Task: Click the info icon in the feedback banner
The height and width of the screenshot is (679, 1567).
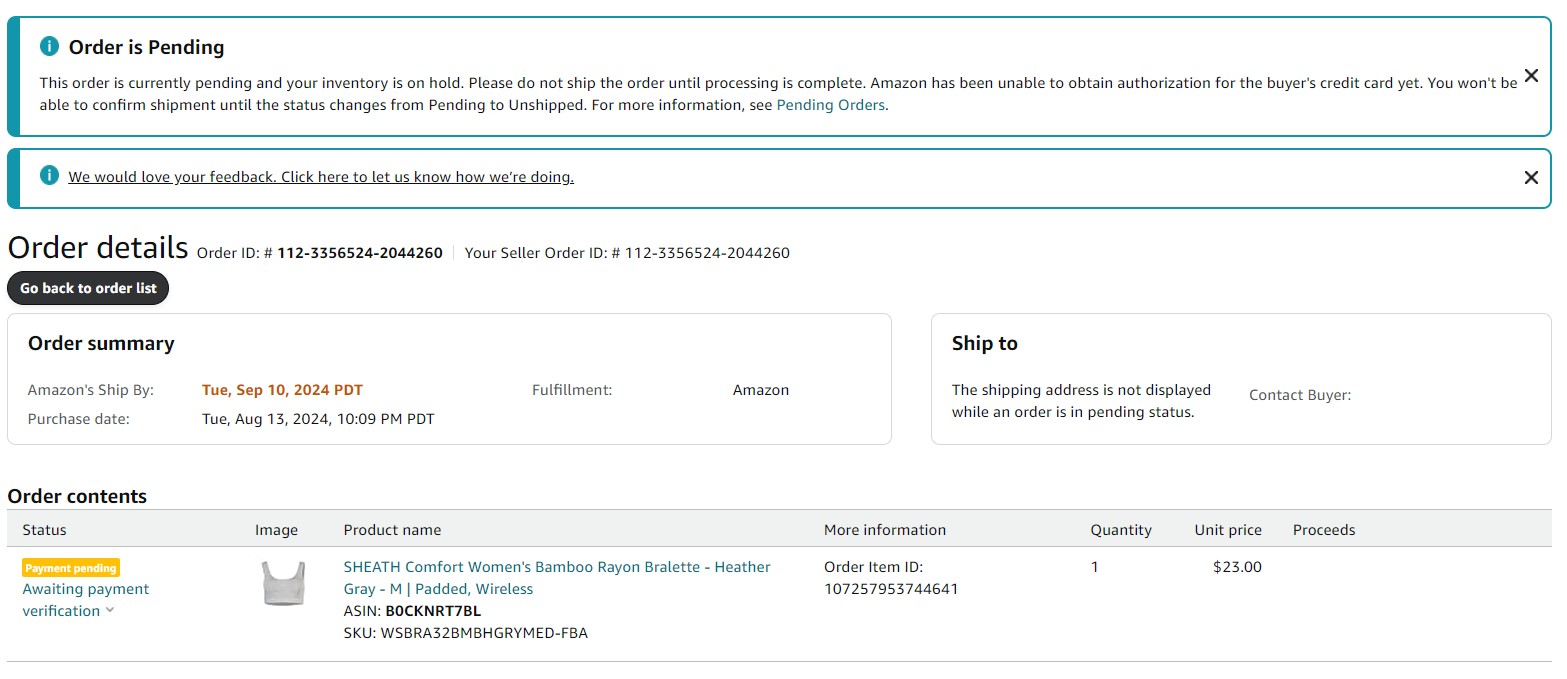Action: point(49,176)
